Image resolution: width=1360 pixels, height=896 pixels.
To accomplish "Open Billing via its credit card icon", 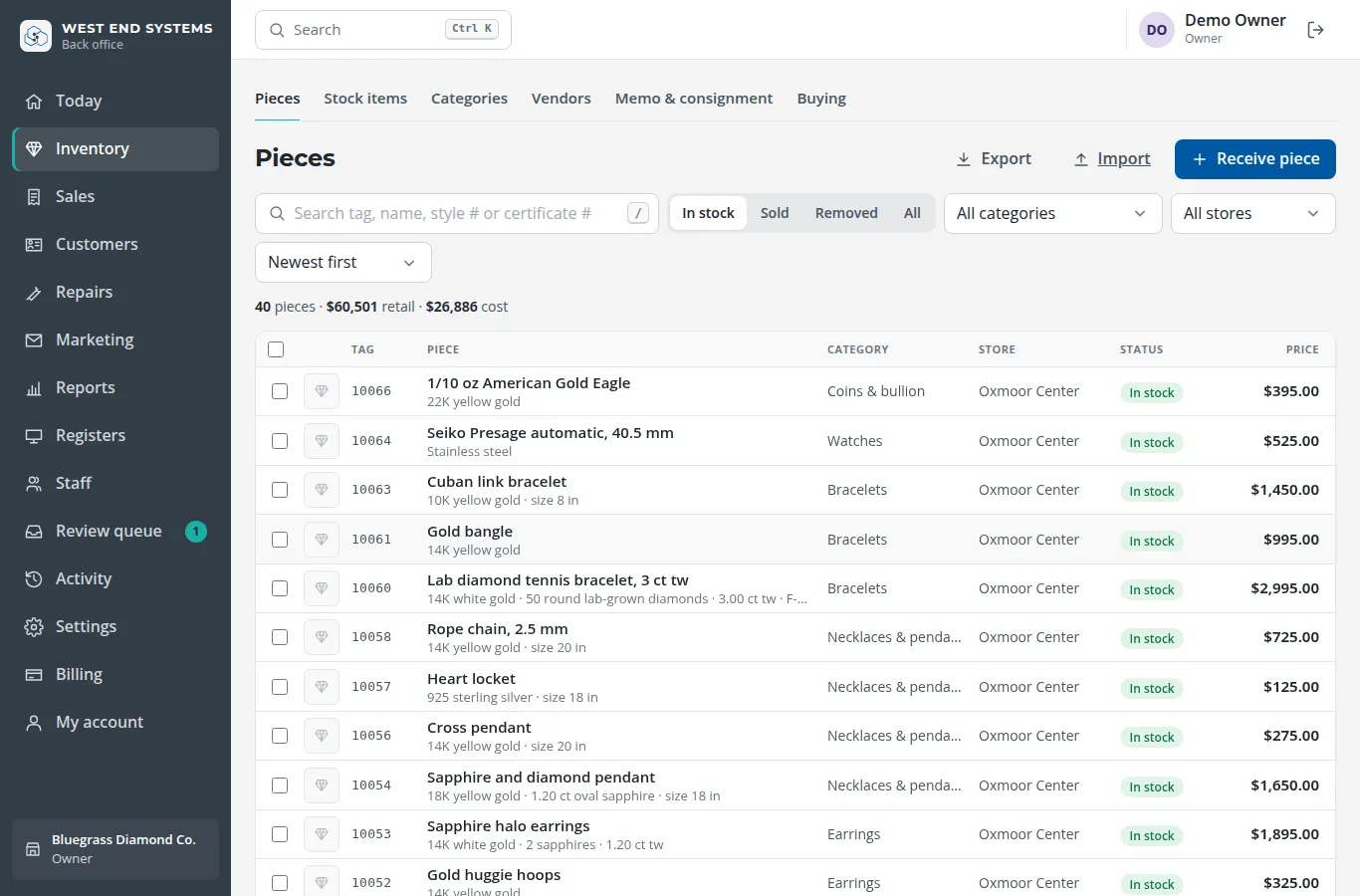I will point(34,675).
